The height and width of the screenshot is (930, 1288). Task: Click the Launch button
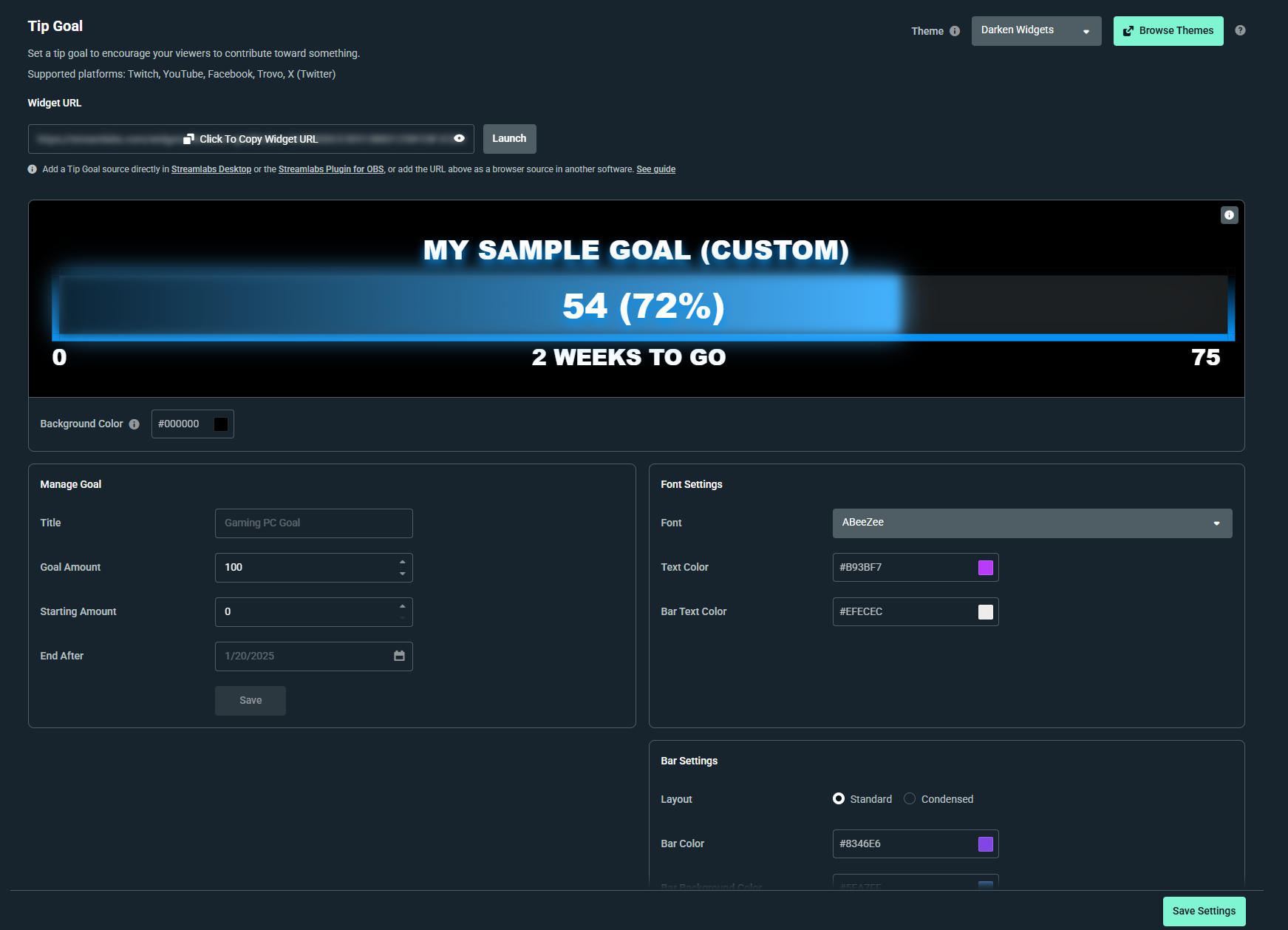point(509,138)
